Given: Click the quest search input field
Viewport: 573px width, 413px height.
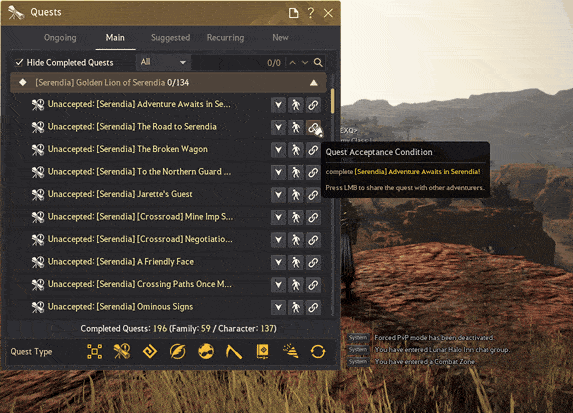Looking at the screenshot, I should (238, 62).
